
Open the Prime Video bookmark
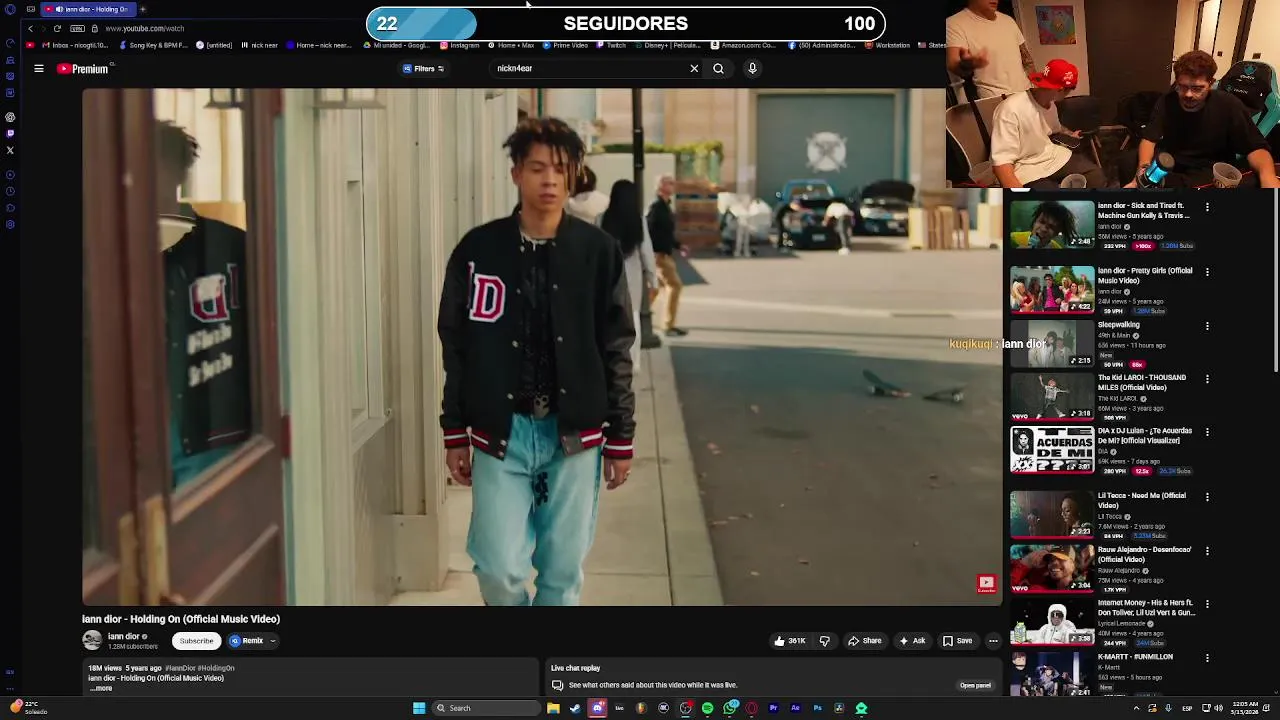point(565,45)
